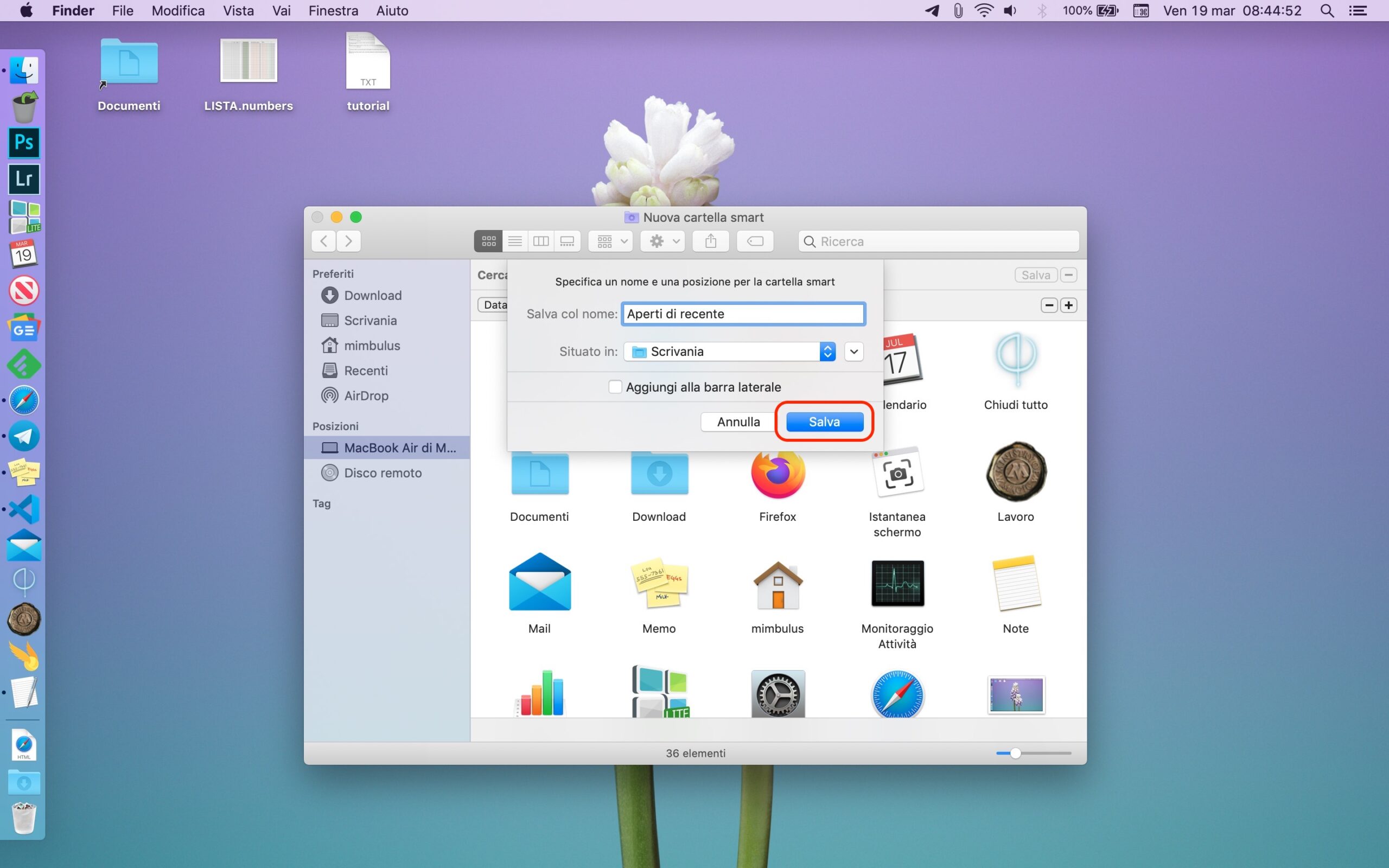
Task: Add a search criterion with the plus button
Action: pos(1068,305)
